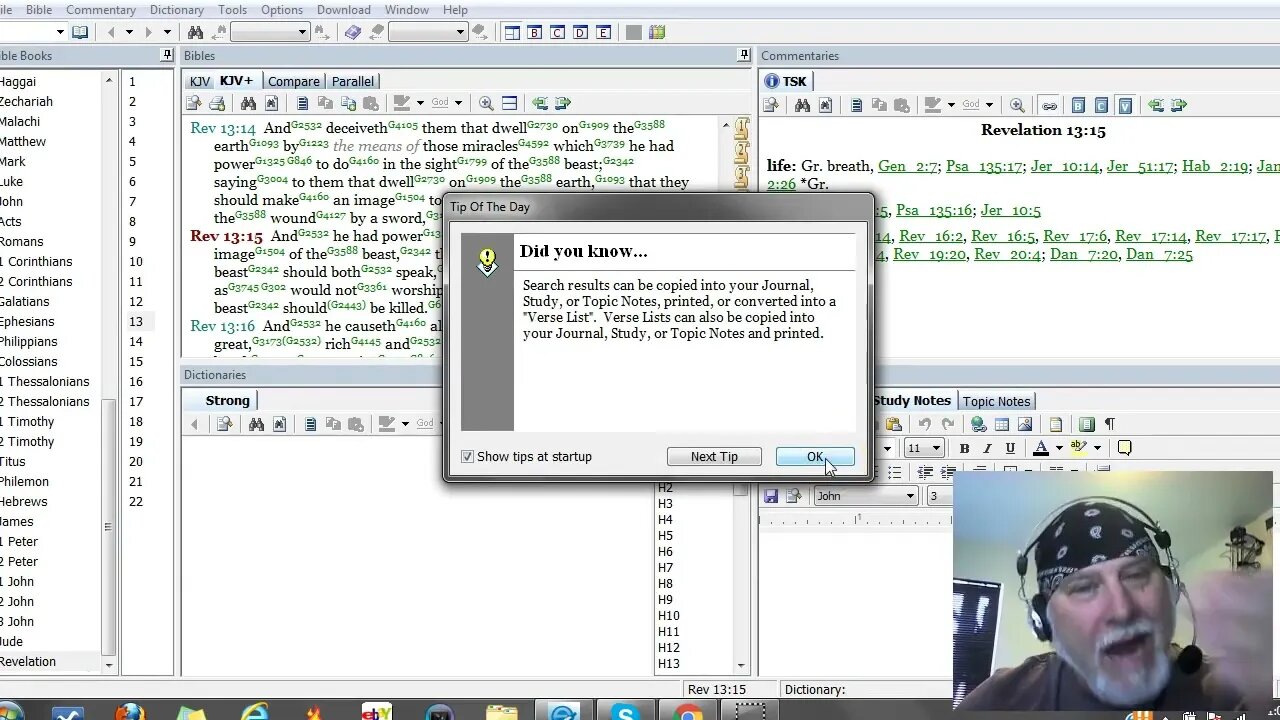Click the Bibles panel back arrow icon
Image resolution: width=1280 pixels, height=720 pixels.
[x=539, y=103]
